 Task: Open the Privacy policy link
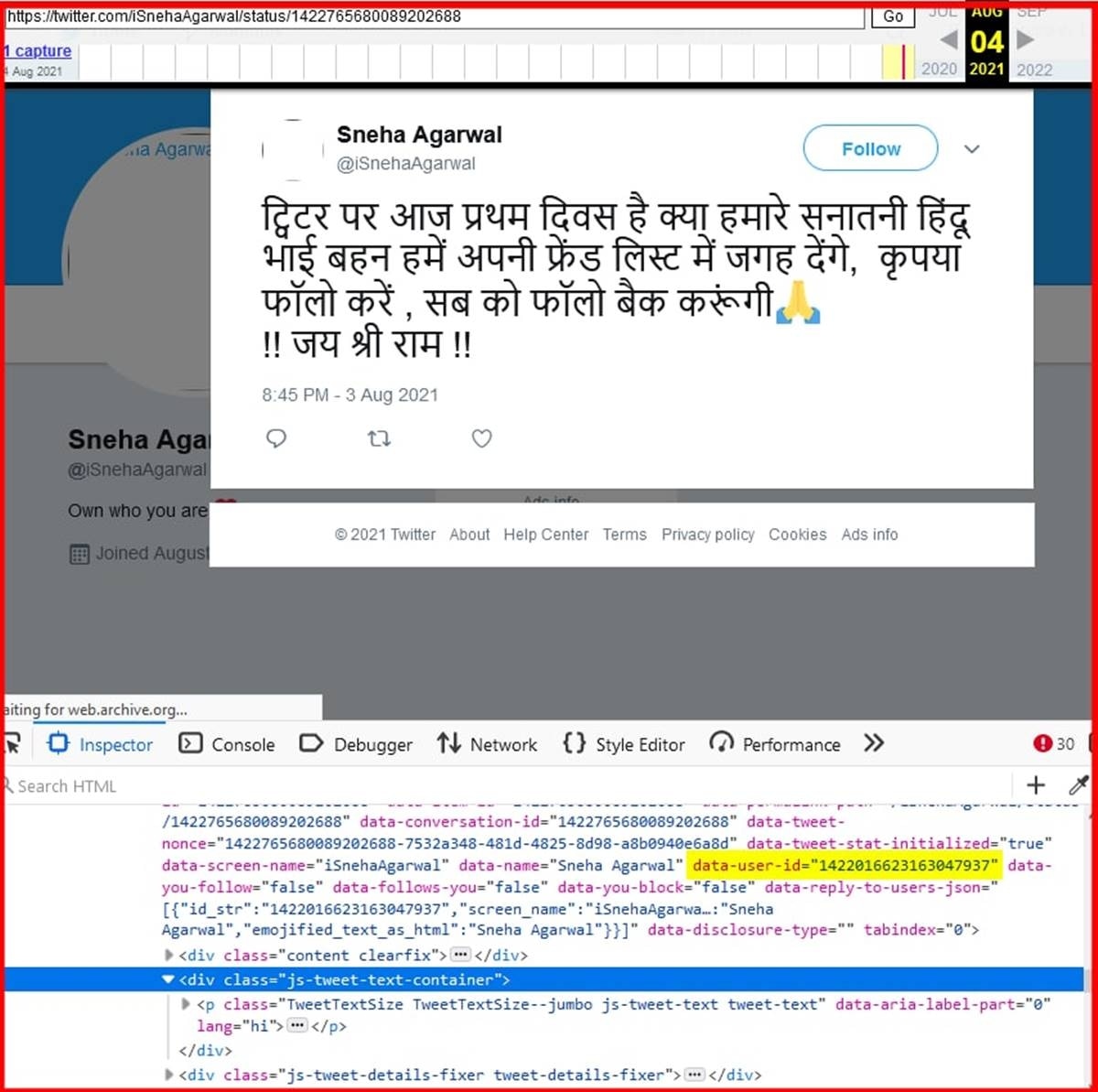708,535
